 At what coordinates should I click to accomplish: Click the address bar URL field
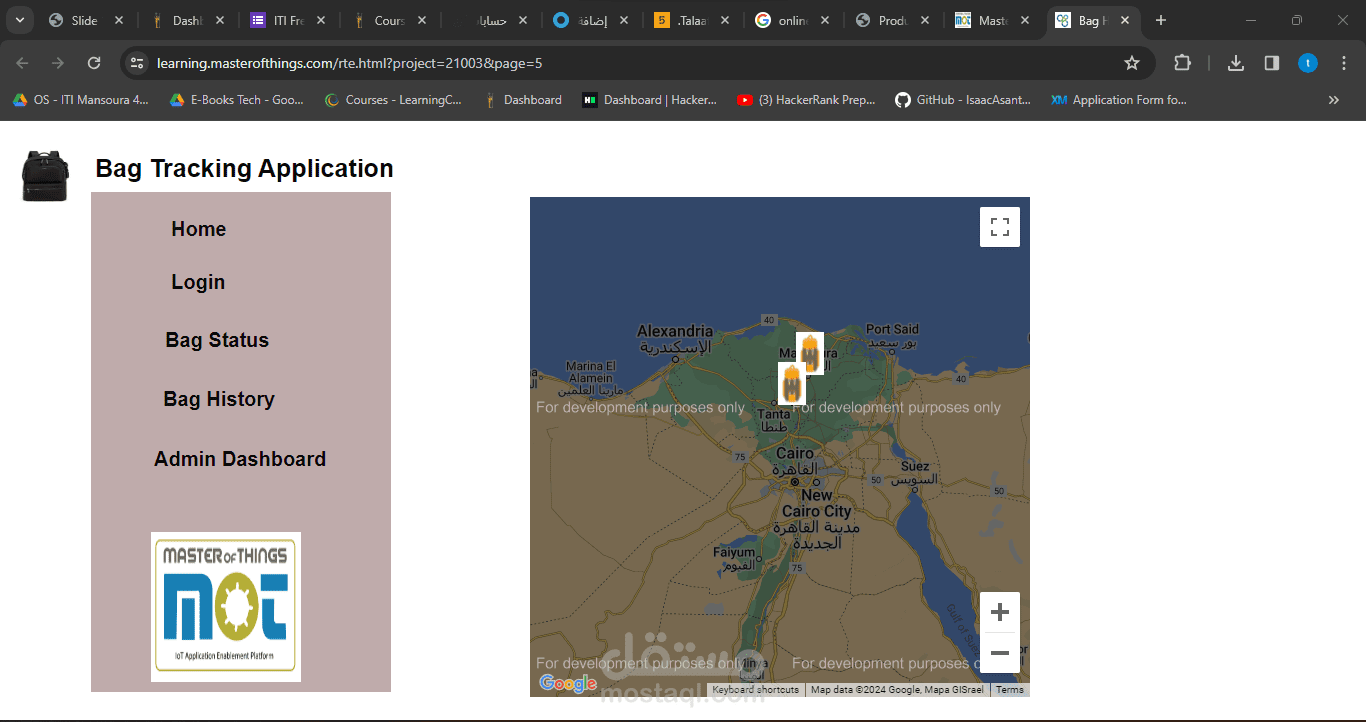click(x=630, y=63)
